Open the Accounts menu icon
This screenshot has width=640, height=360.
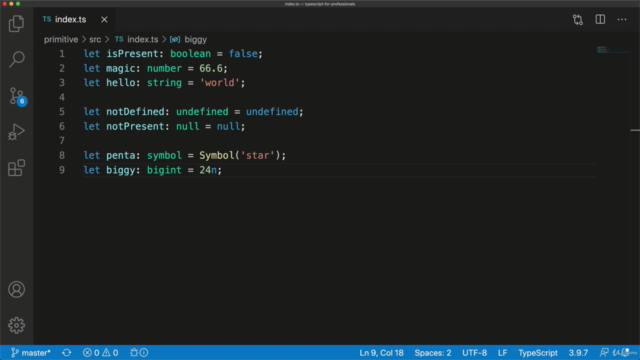click(x=16, y=289)
